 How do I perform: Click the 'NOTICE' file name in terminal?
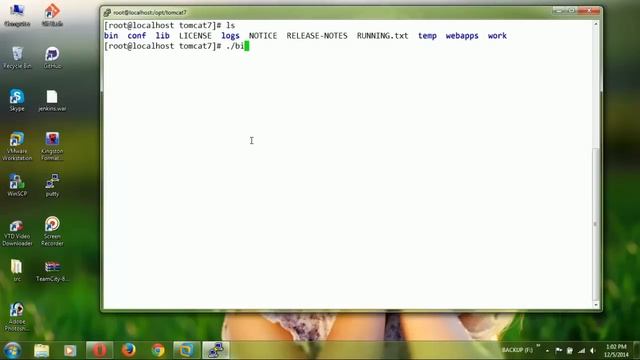[263, 36]
